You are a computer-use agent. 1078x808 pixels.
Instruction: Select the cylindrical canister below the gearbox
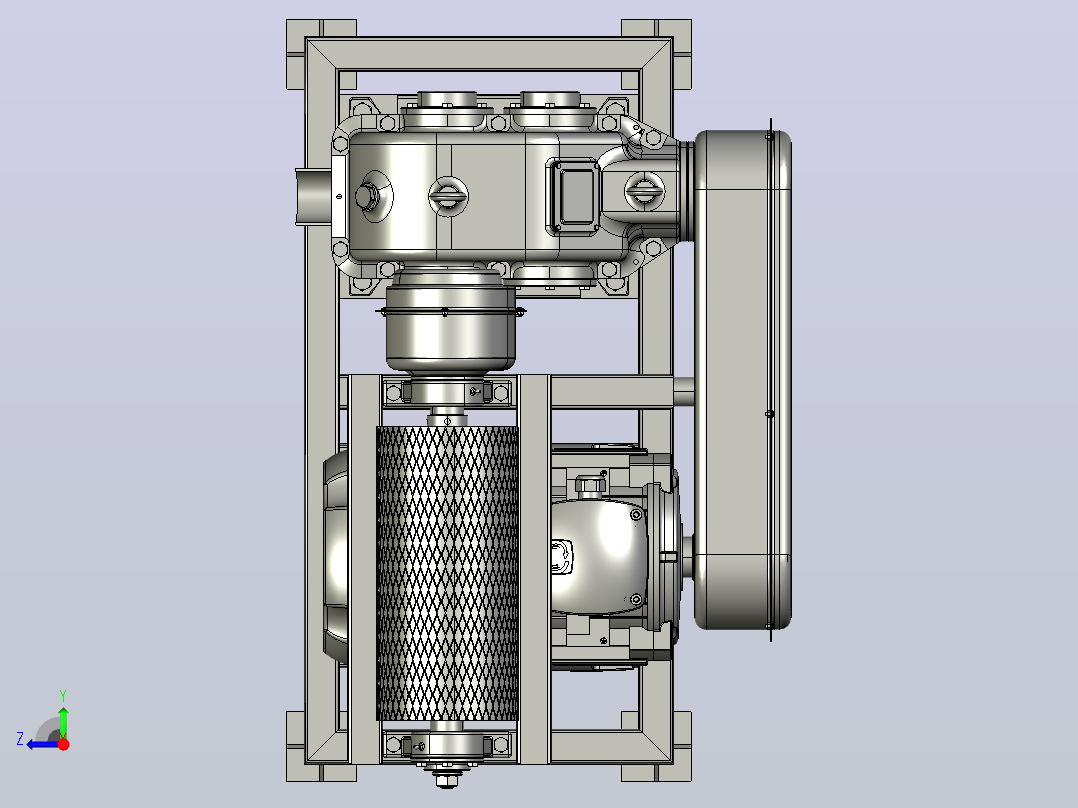450,321
